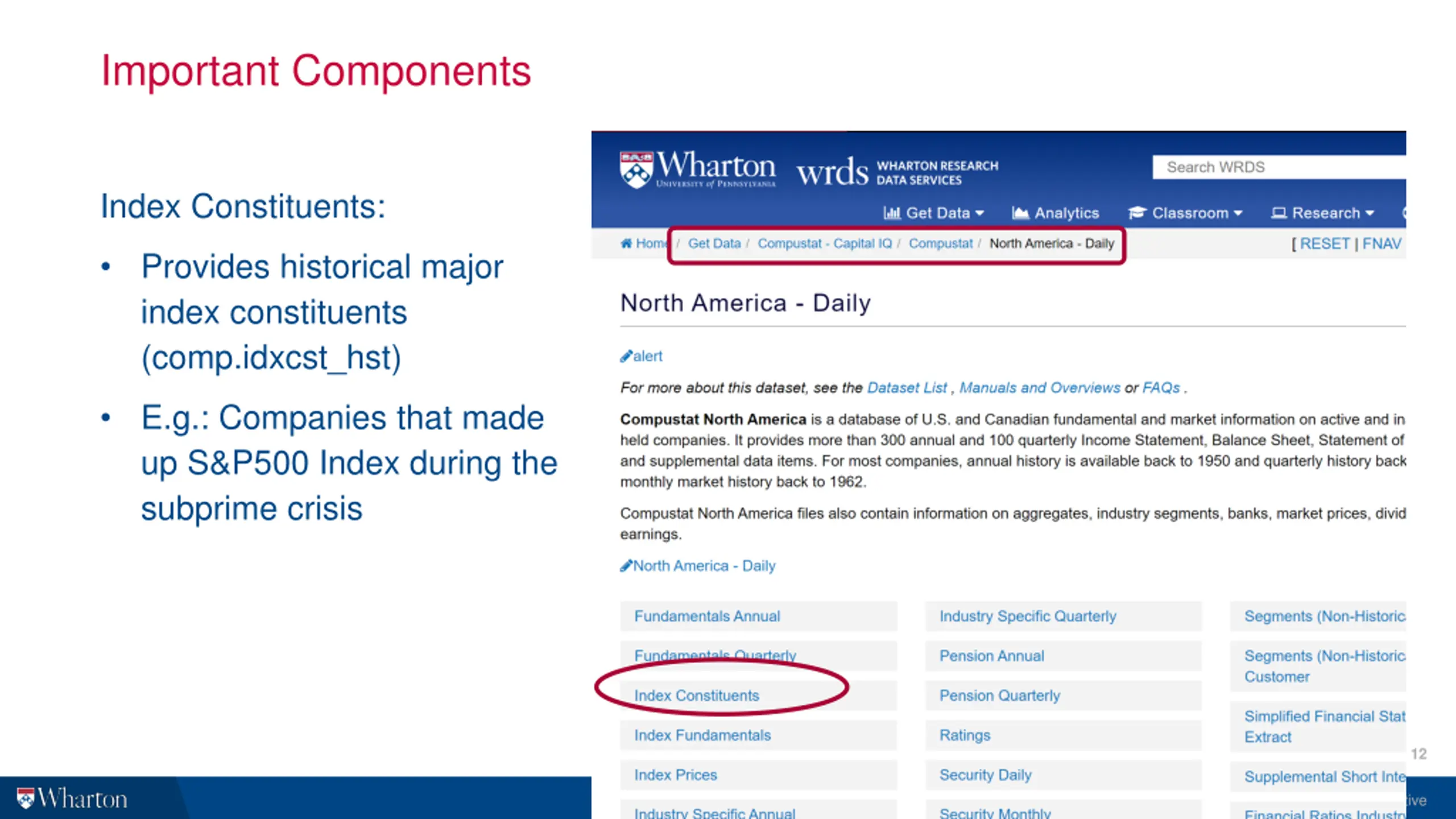
Task: Click the Wharton shield logo in header
Action: click(x=636, y=169)
